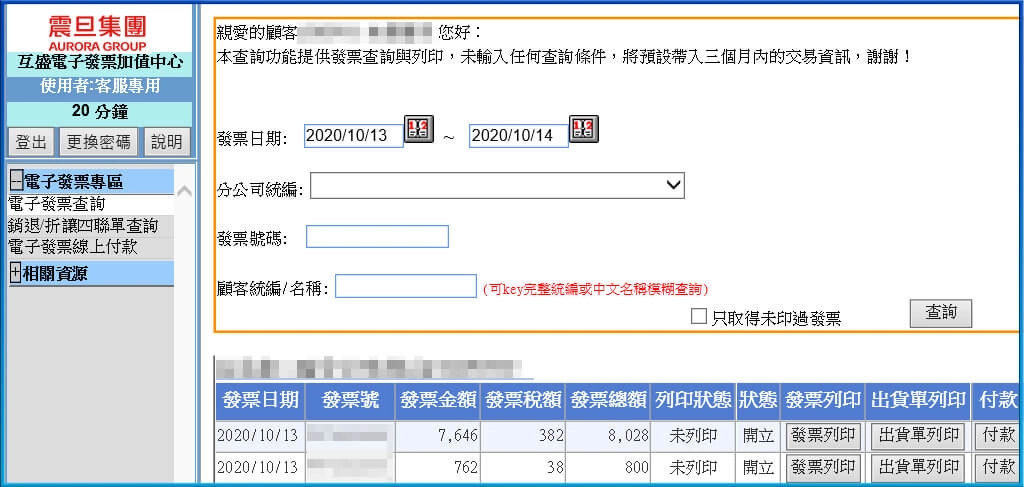Click the 顧客統編/名稱 text field
This screenshot has width=1024, height=487.
(x=405, y=287)
